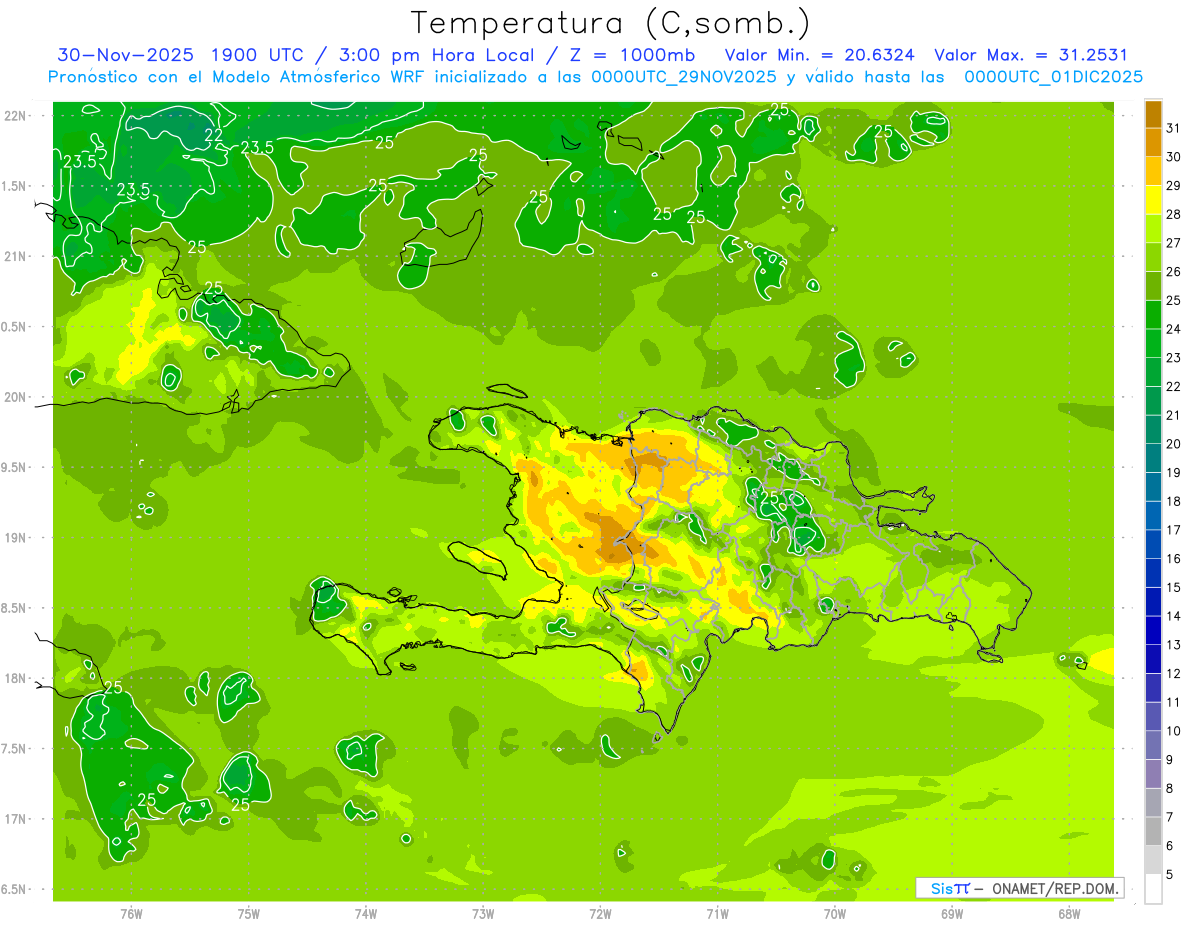This screenshot has height=927, width=1200.
Task: Click the '72W' longitude axis label
Action: (600, 914)
